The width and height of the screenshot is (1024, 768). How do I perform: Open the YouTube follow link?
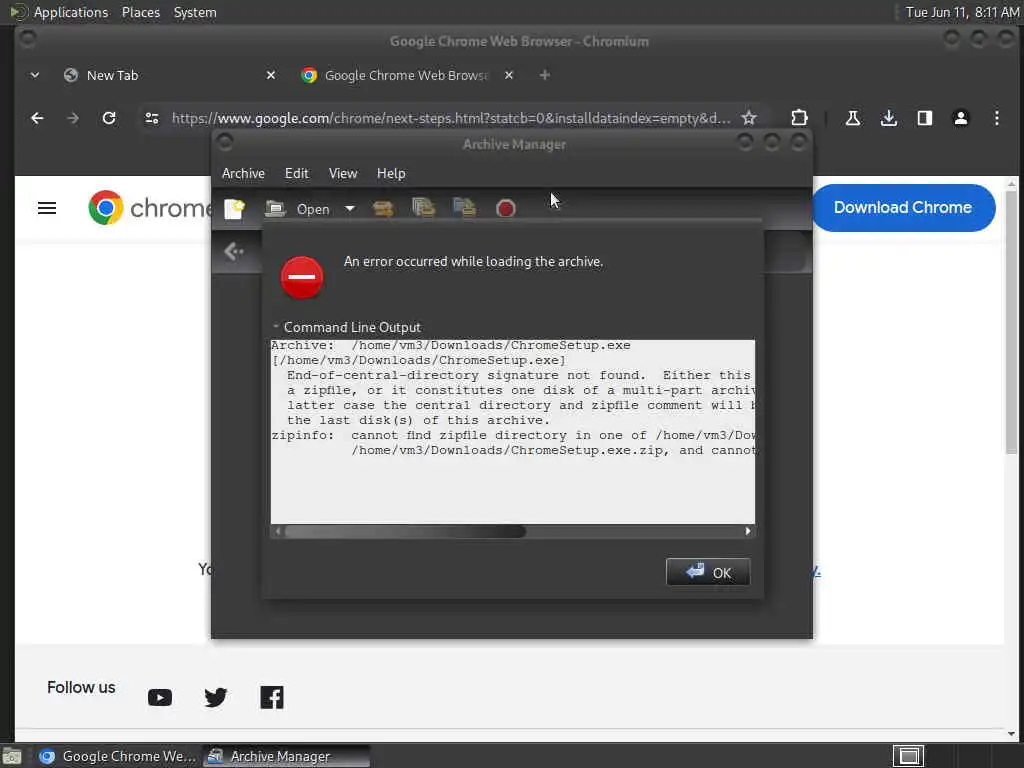click(159, 697)
